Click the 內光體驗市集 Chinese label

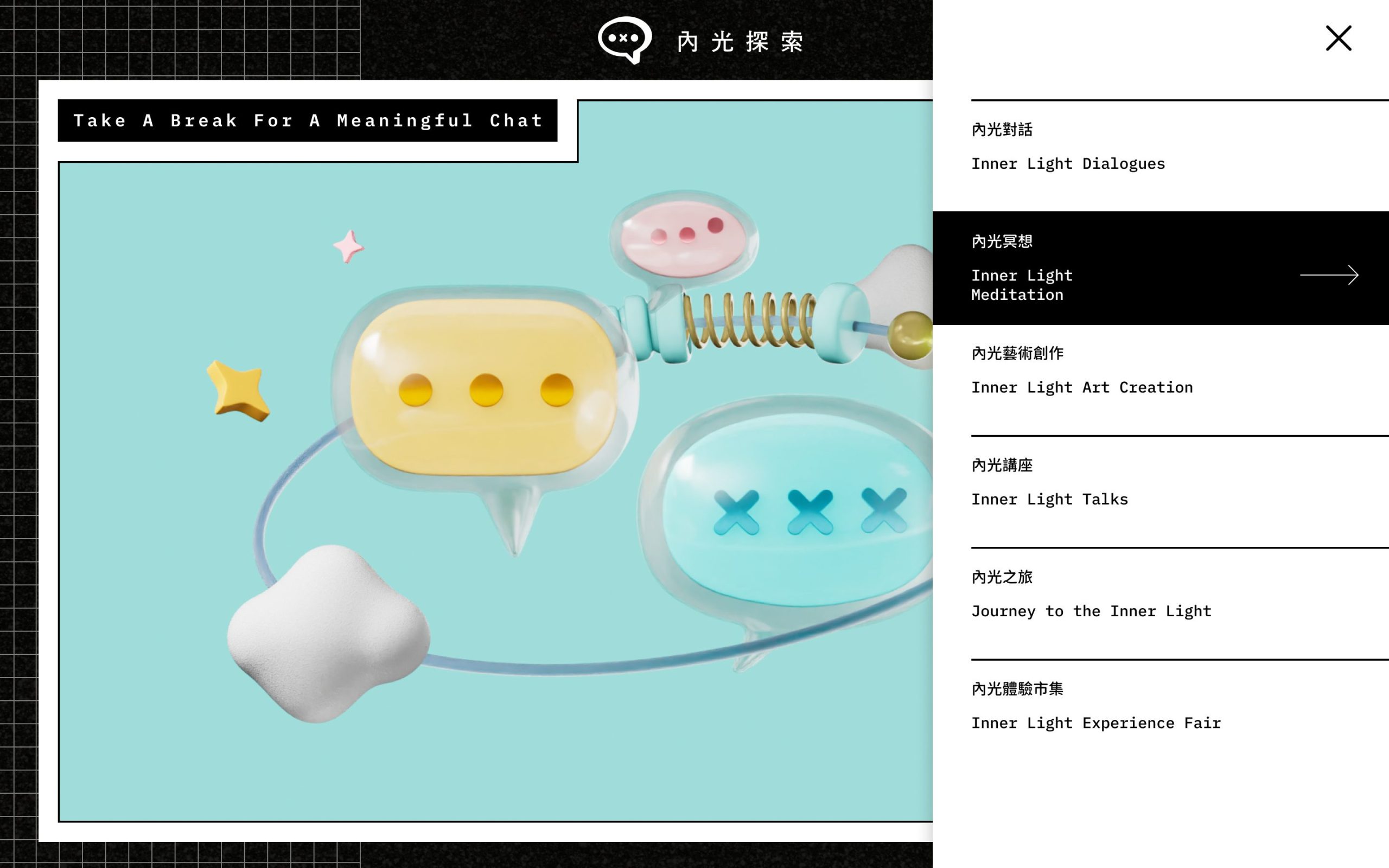tap(1017, 689)
